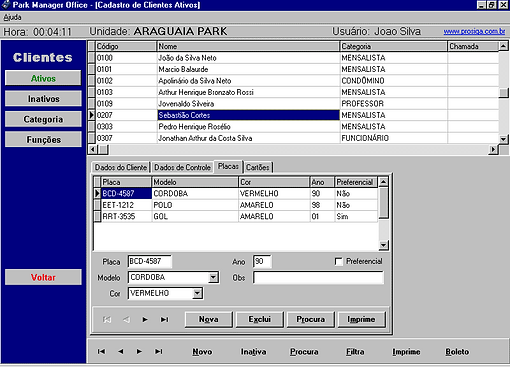Show Inativos clients list

coord(43,99)
